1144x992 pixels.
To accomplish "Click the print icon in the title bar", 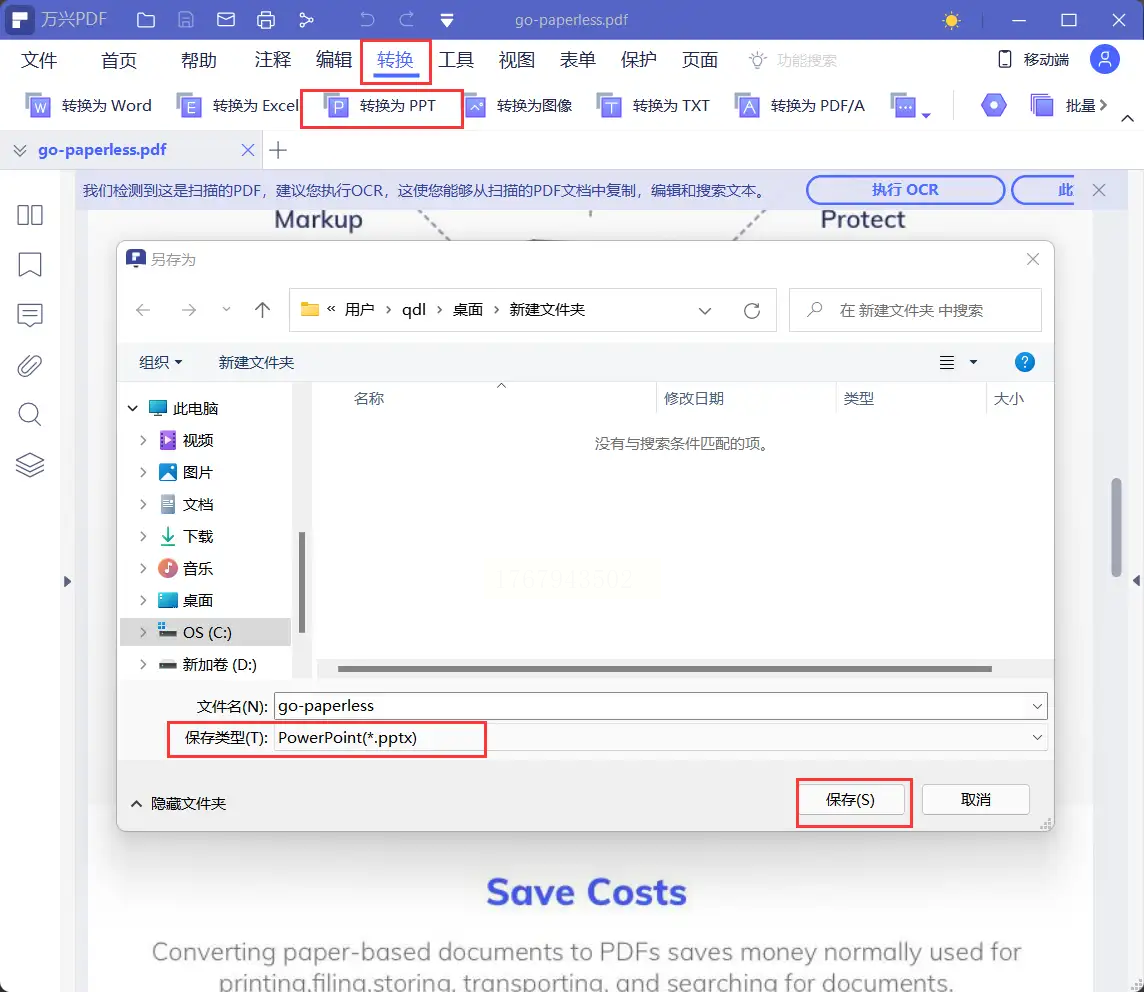I will tap(266, 20).
